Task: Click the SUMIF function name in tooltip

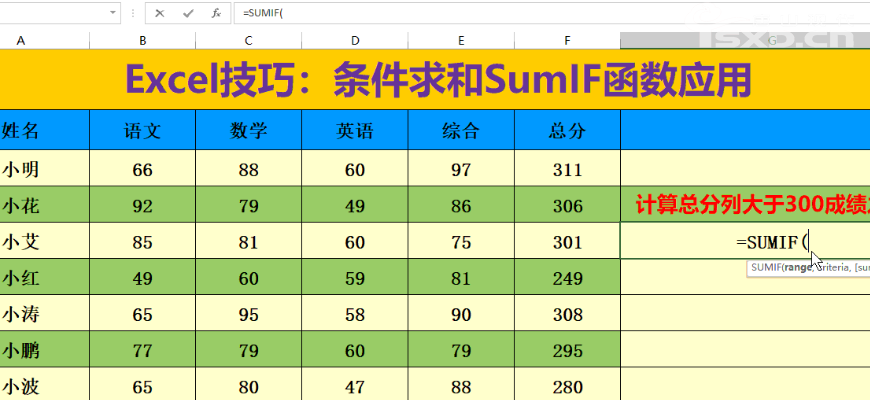Action: tap(765, 267)
